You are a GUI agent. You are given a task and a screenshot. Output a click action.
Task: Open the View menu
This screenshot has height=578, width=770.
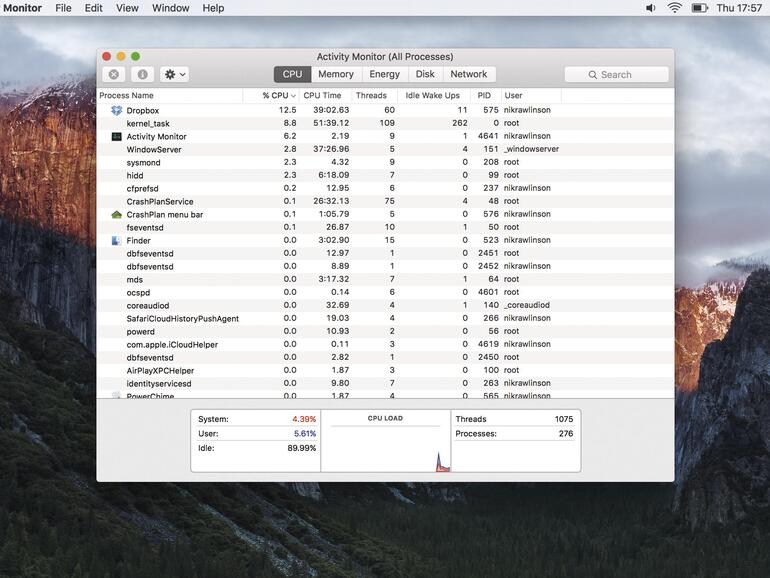[x=127, y=8]
